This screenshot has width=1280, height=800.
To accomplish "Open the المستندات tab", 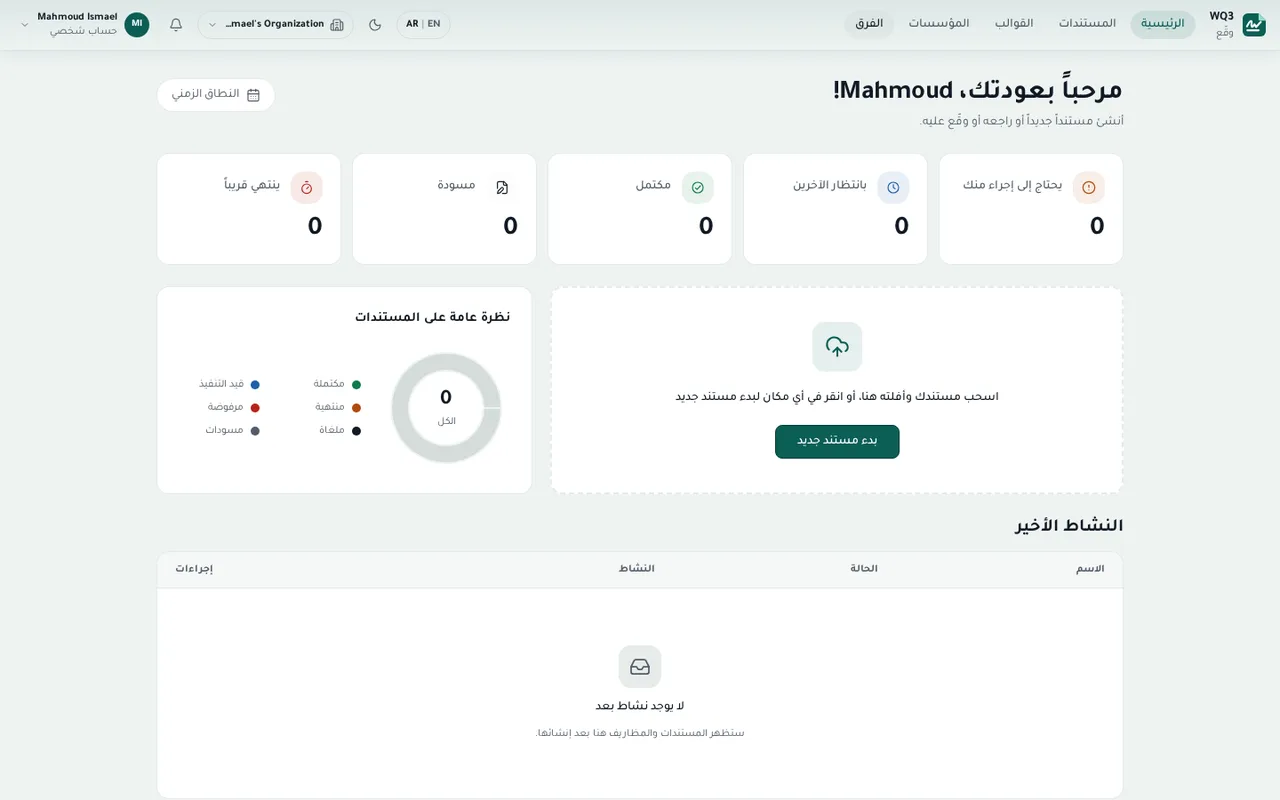I will click(1088, 25).
